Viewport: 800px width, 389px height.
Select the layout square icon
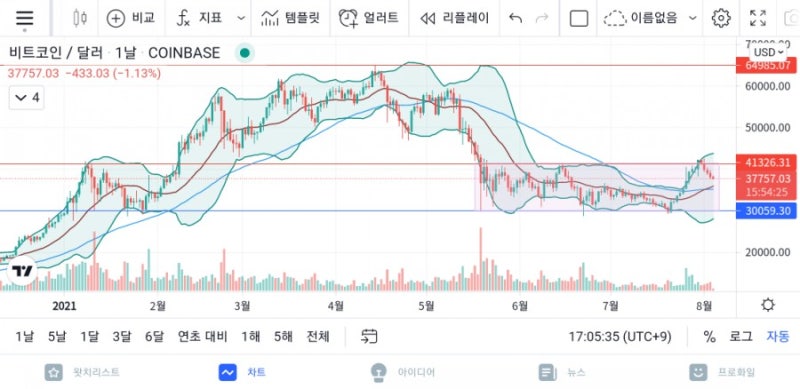coord(579,18)
